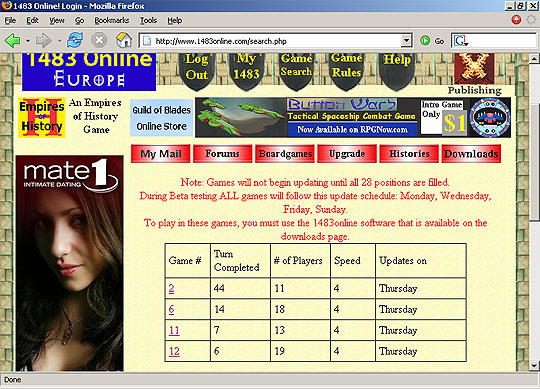Image resolution: width=540 pixels, height=389 pixels.
Task: Go to the Home page icon
Action: pyautogui.click(x=124, y=40)
